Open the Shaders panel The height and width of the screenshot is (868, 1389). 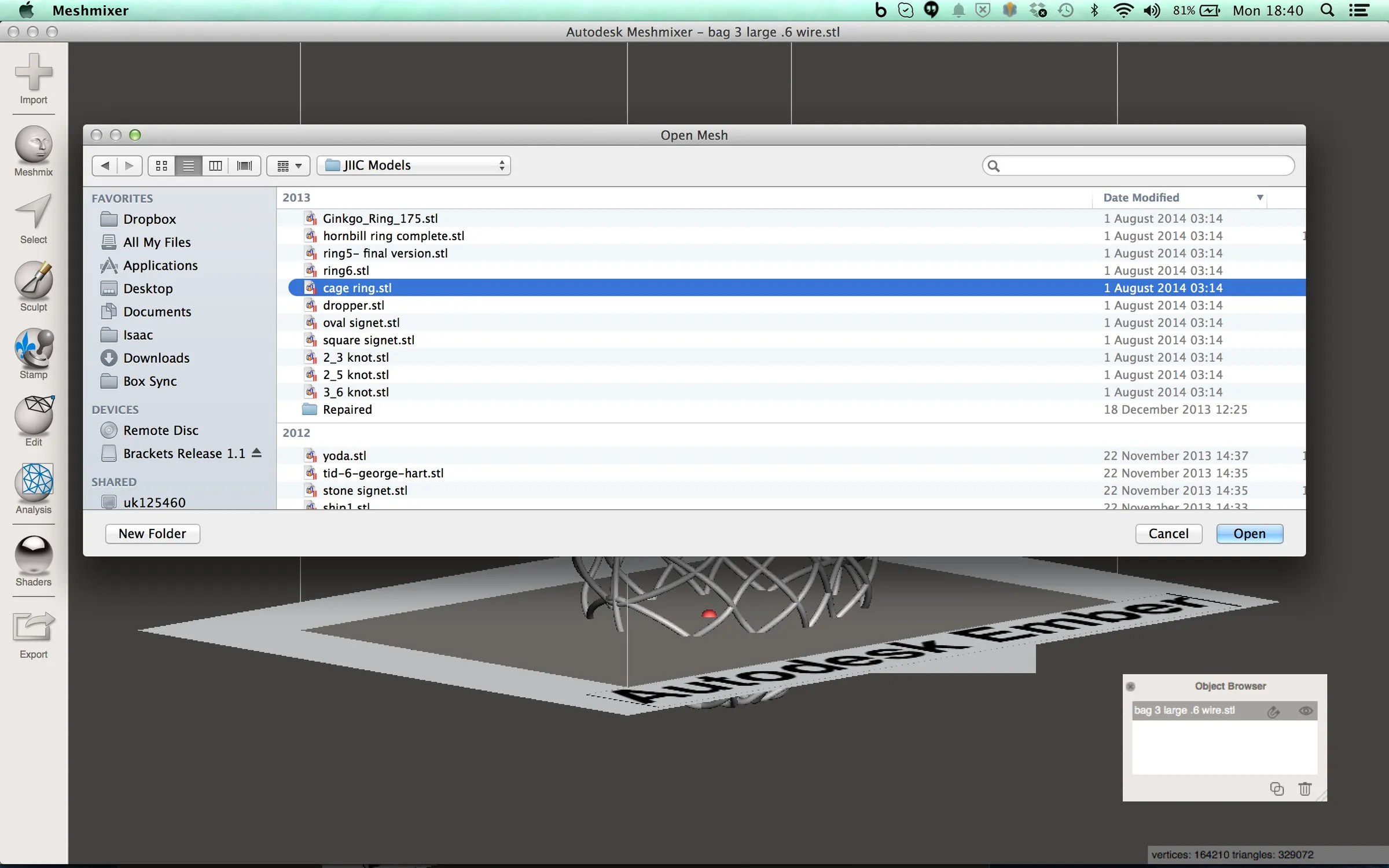[34, 561]
